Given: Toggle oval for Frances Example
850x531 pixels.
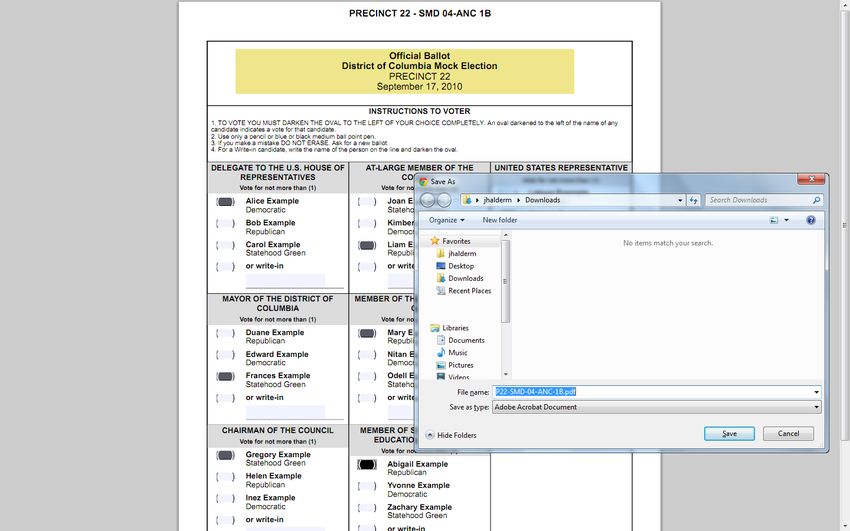Looking at the screenshot, I should [226, 377].
